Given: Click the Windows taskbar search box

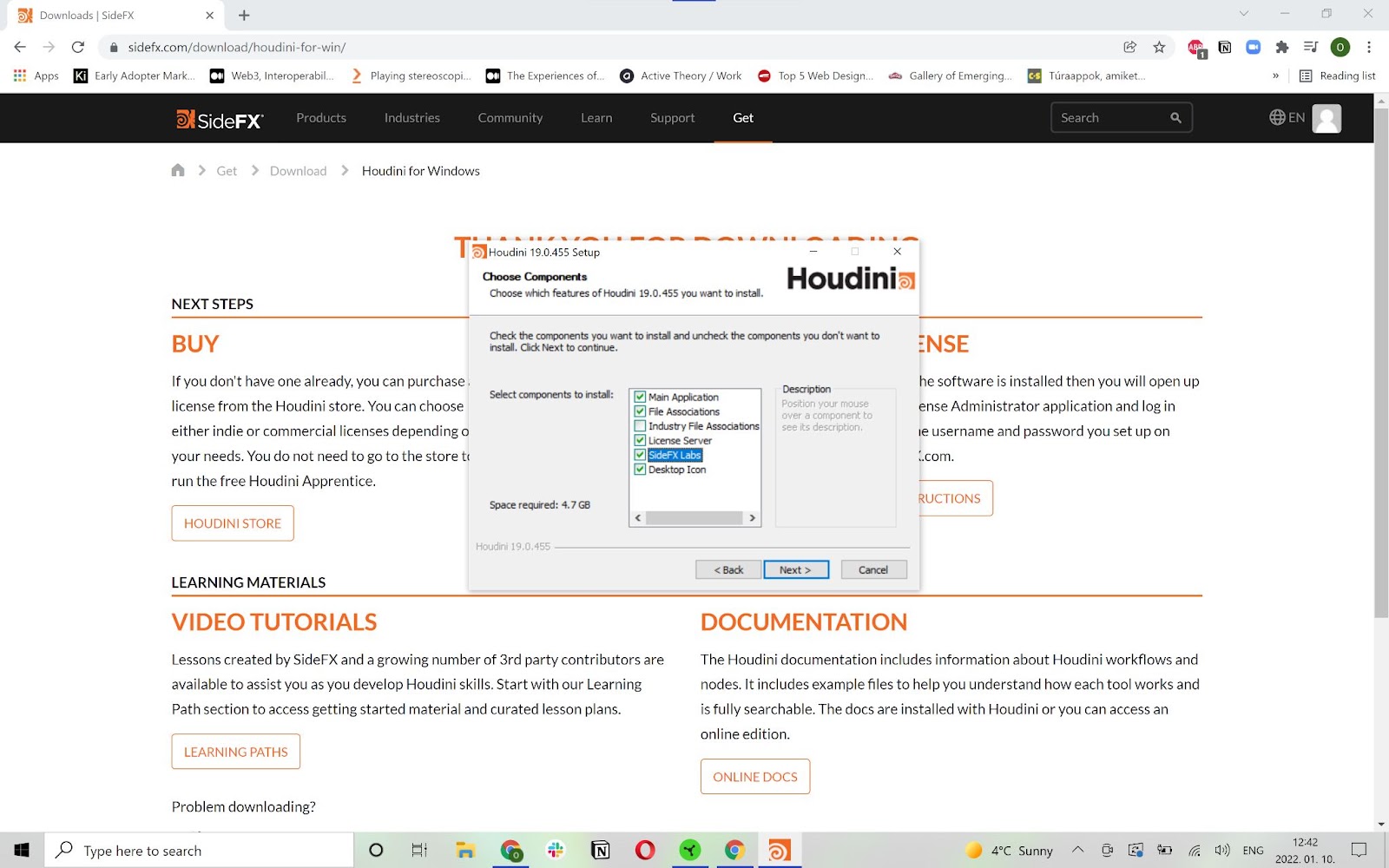Looking at the screenshot, I should (200, 850).
